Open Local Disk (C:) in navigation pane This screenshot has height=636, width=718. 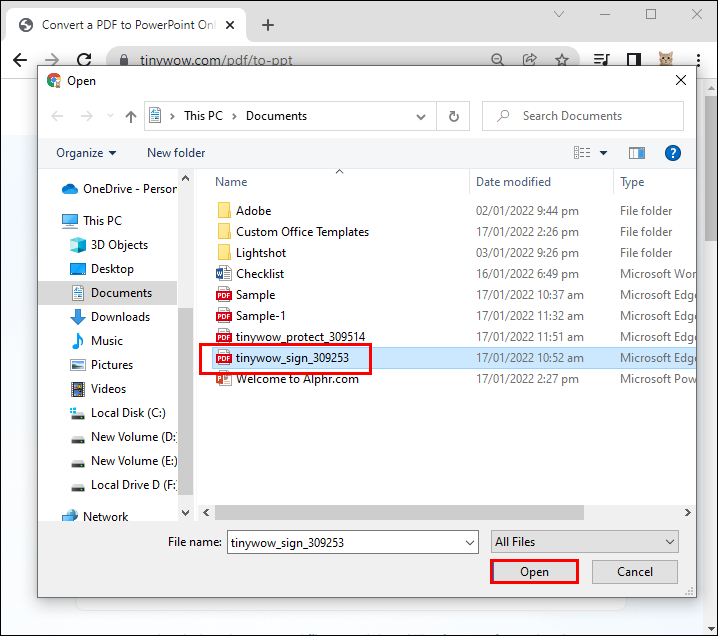(x=117, y=413)
